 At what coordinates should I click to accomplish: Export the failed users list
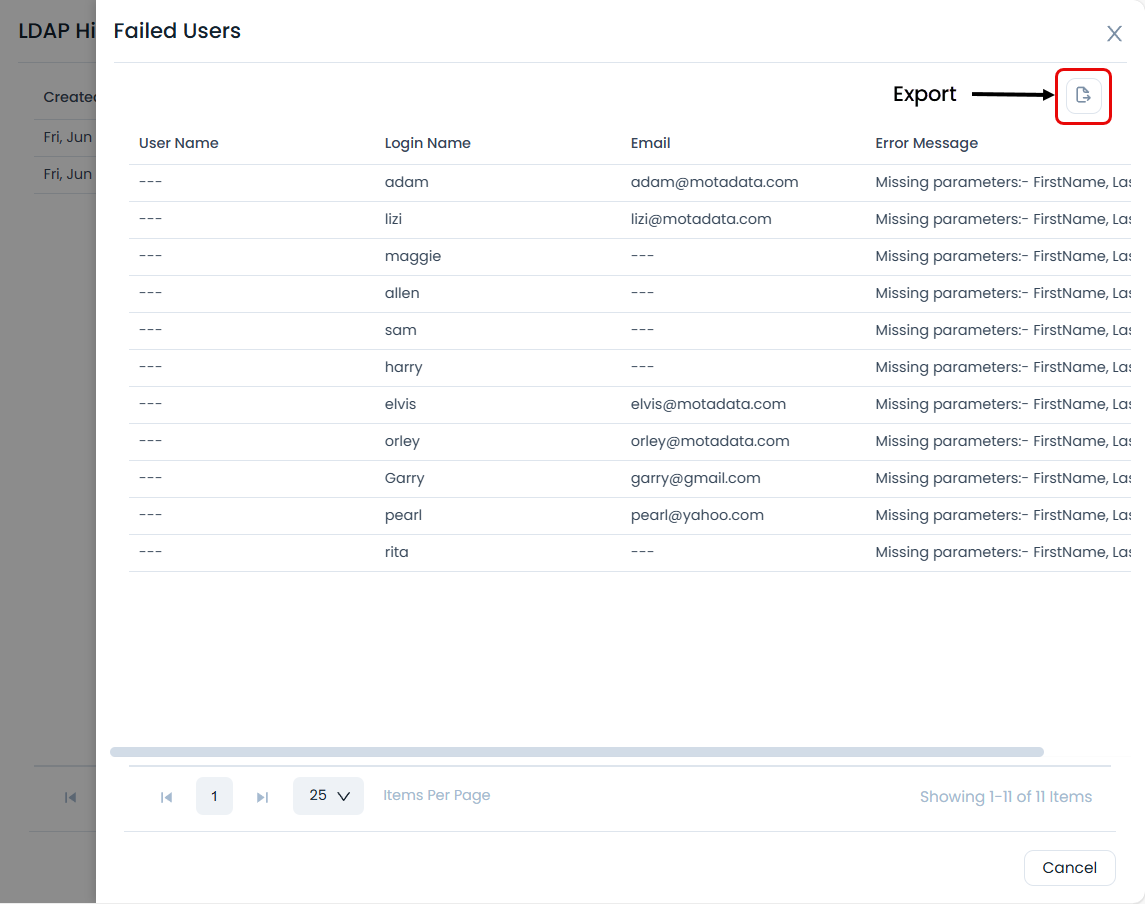[x=1083, y=95]
